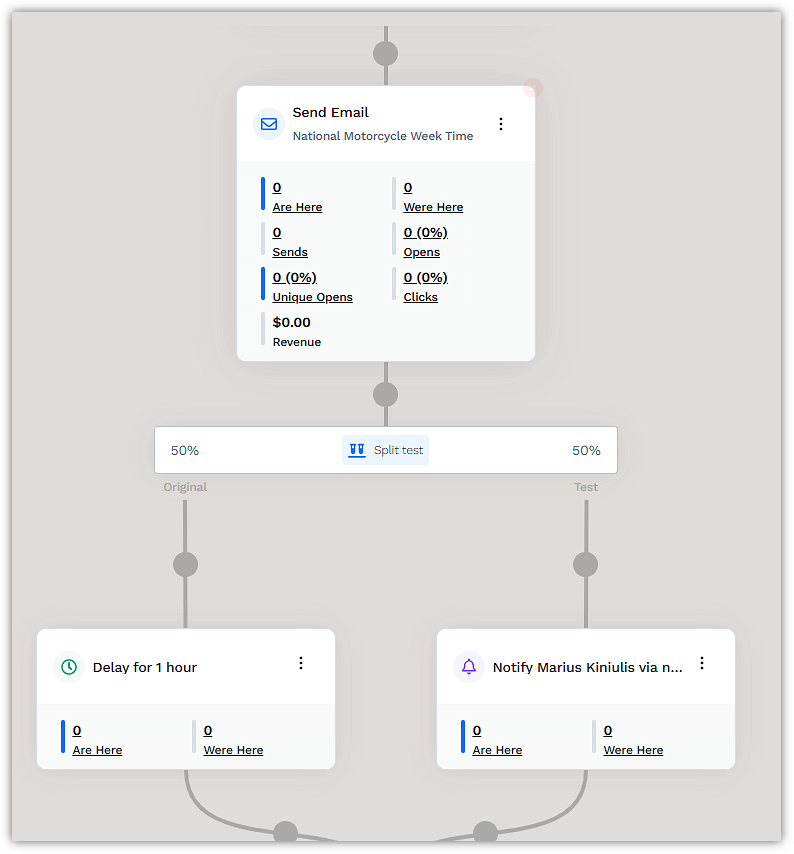Click the red badge on Send Email card

click(x=533, y=88)
